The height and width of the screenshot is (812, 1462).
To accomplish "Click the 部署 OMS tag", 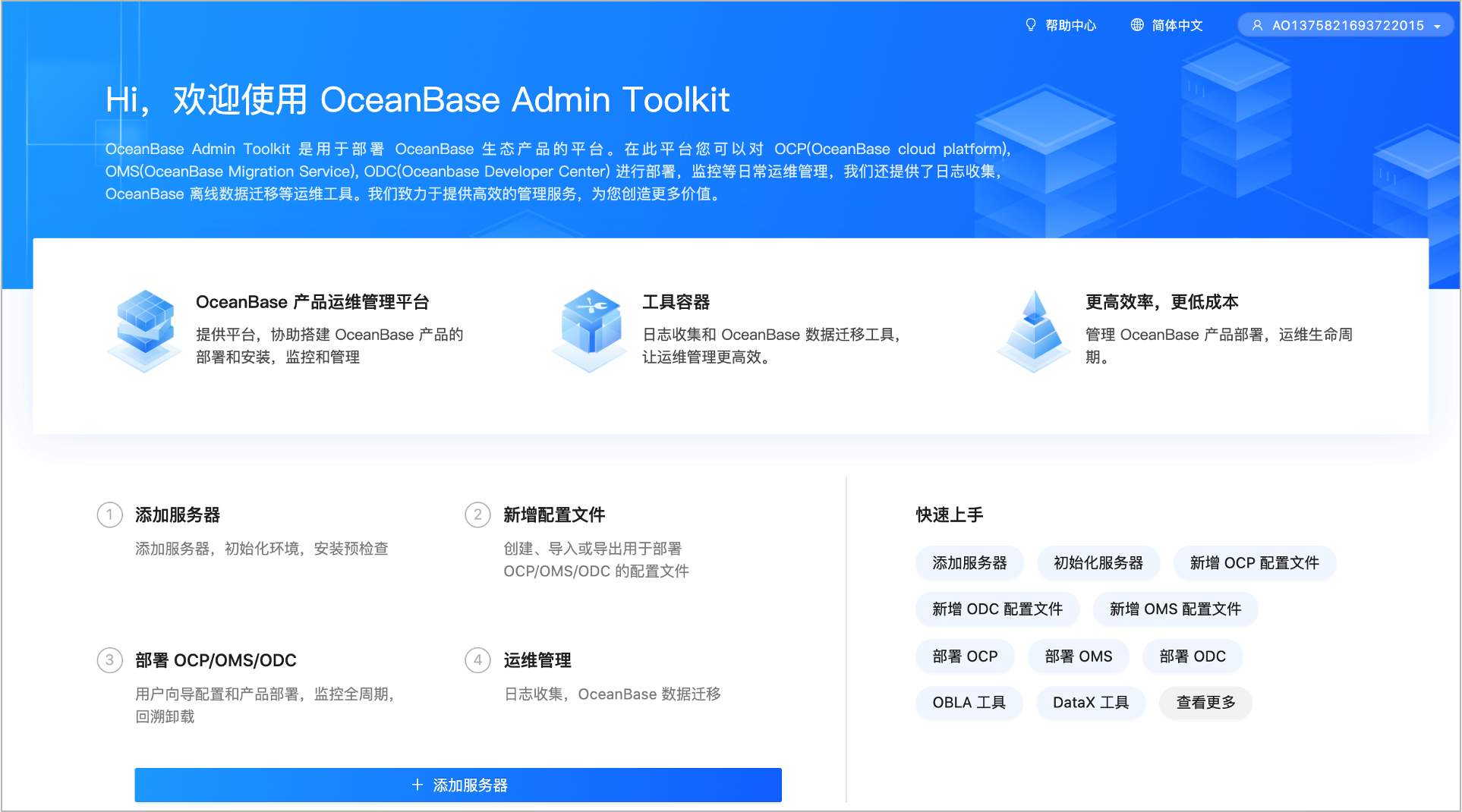I will (x=1078, y=656).
